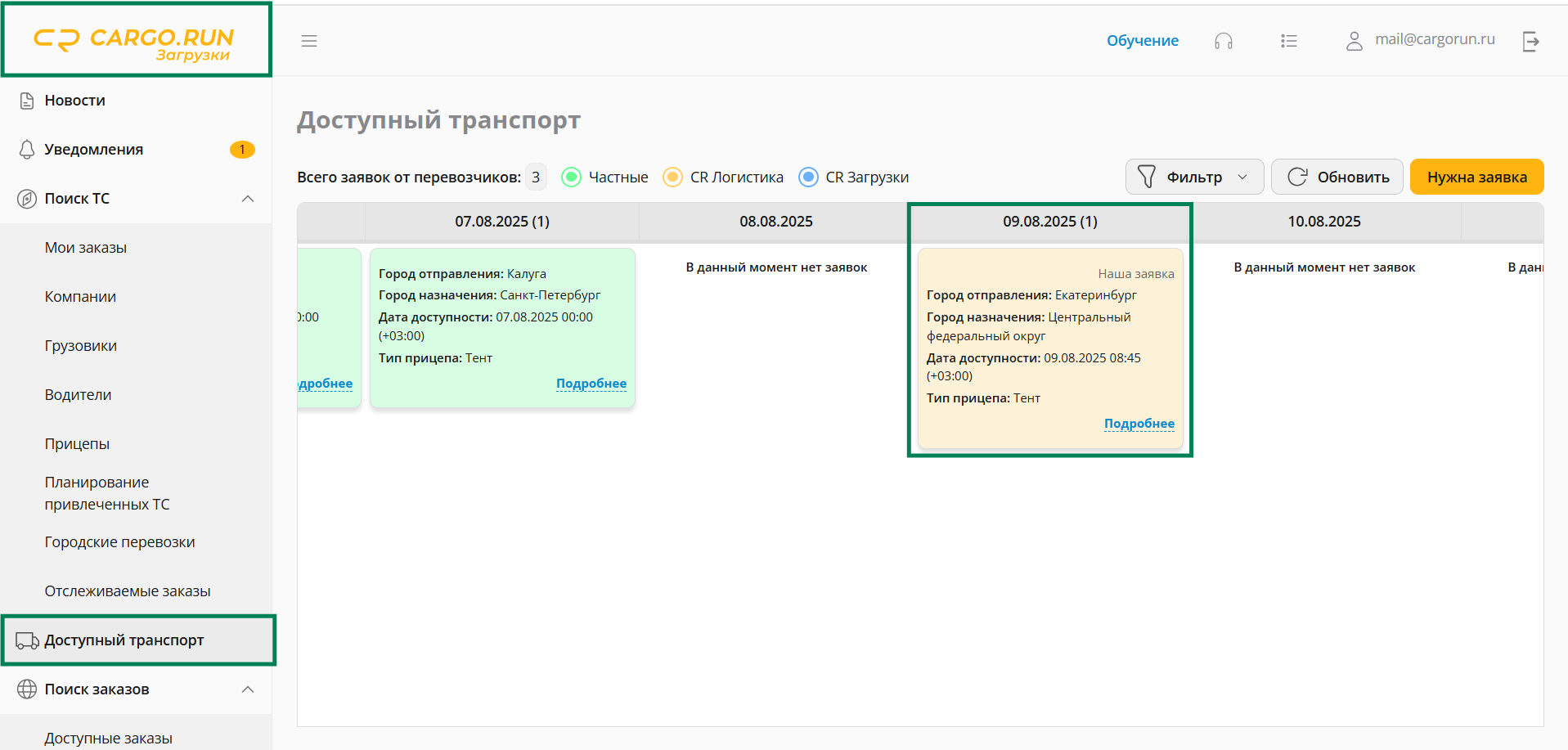The width and height of the screenshot is (1568, 750).
Task: Open Мои заказы in the sidebar
Action: click(x=86, y=248)
